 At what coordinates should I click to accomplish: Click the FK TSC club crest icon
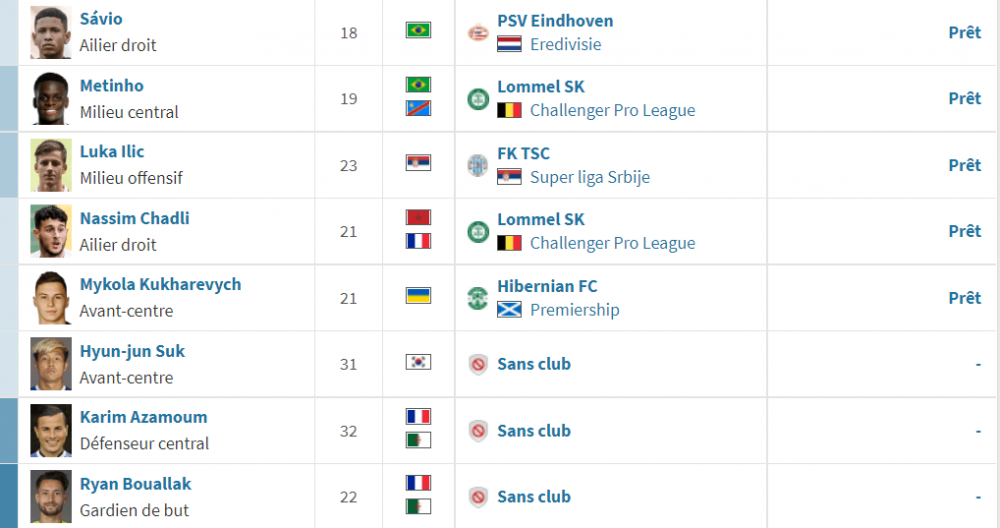pyautogui.click(x=478, y=165)
